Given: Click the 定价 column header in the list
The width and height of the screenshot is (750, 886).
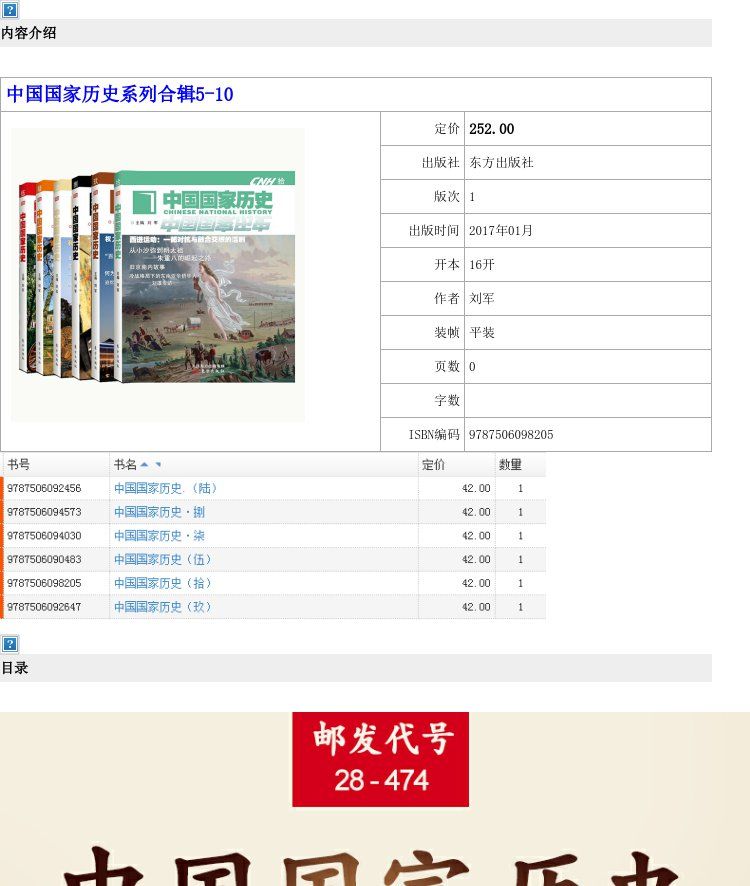Looking at the screenshot, I should click(x=434, y=465).
